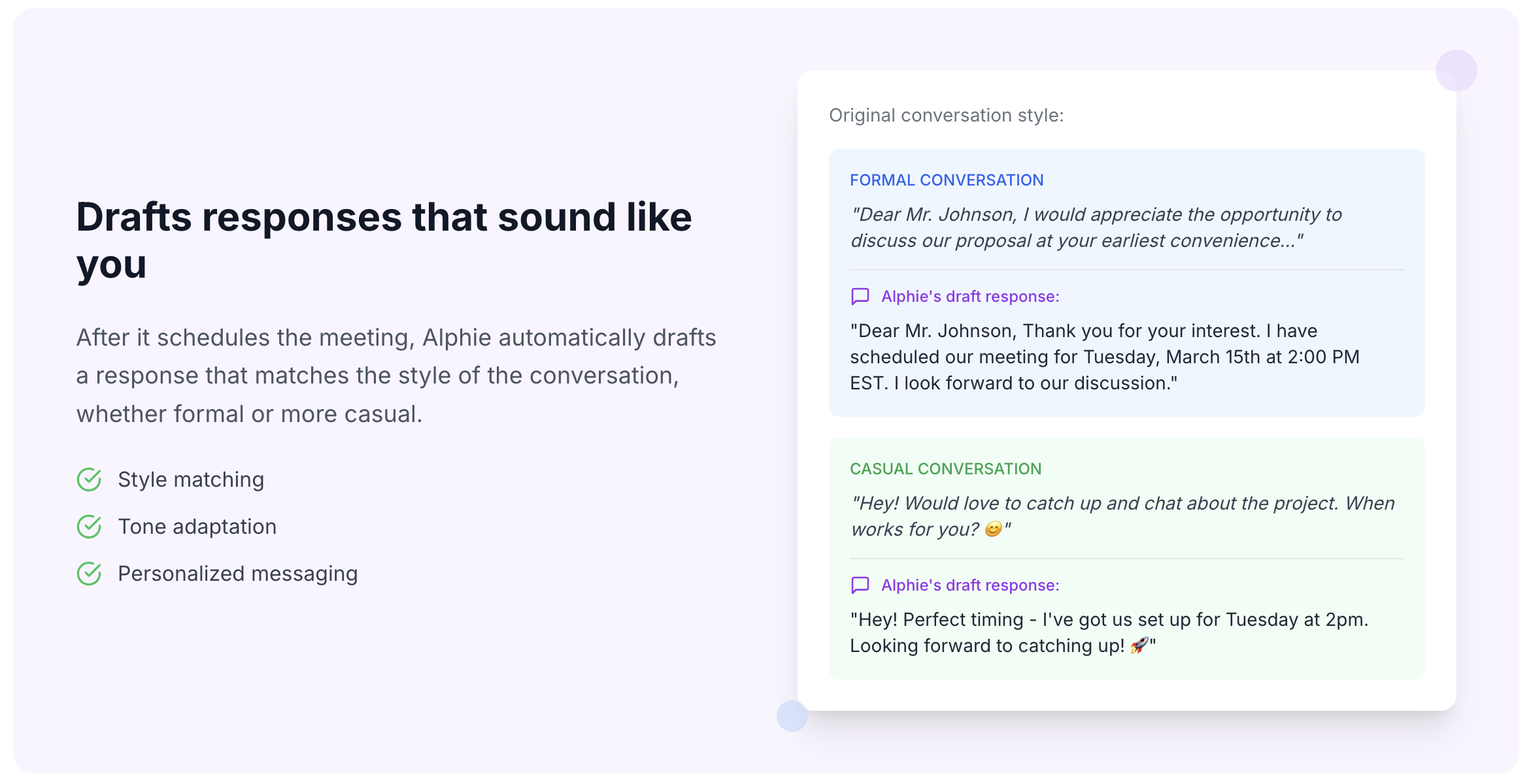This screenshot has width=1531, height=784.
Task: Click the green checkmark beside Style matching
Action: pos(89,480)
